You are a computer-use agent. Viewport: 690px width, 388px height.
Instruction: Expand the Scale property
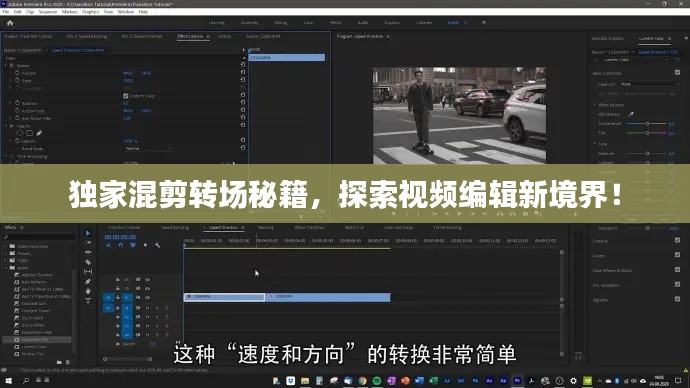coord(11,81)
